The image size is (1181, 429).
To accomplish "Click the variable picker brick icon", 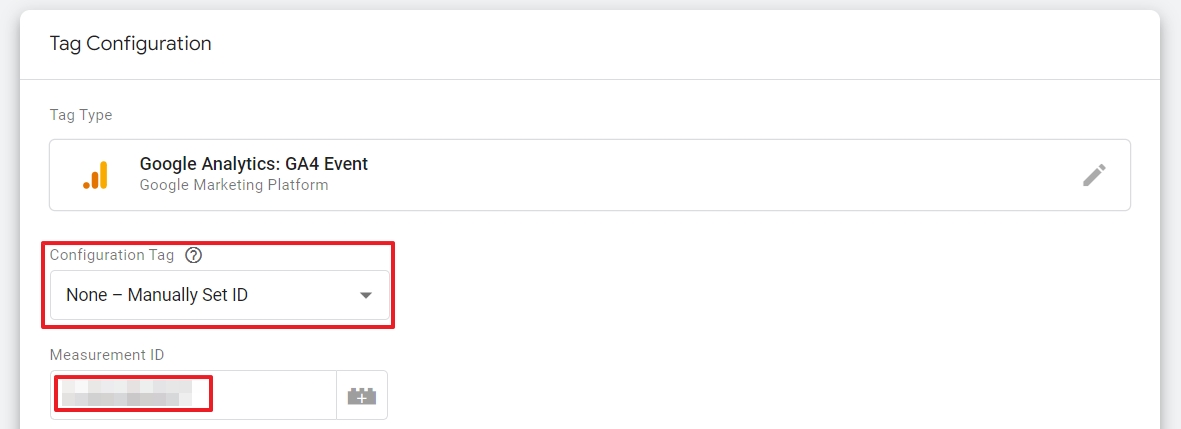I will point(362,395).
